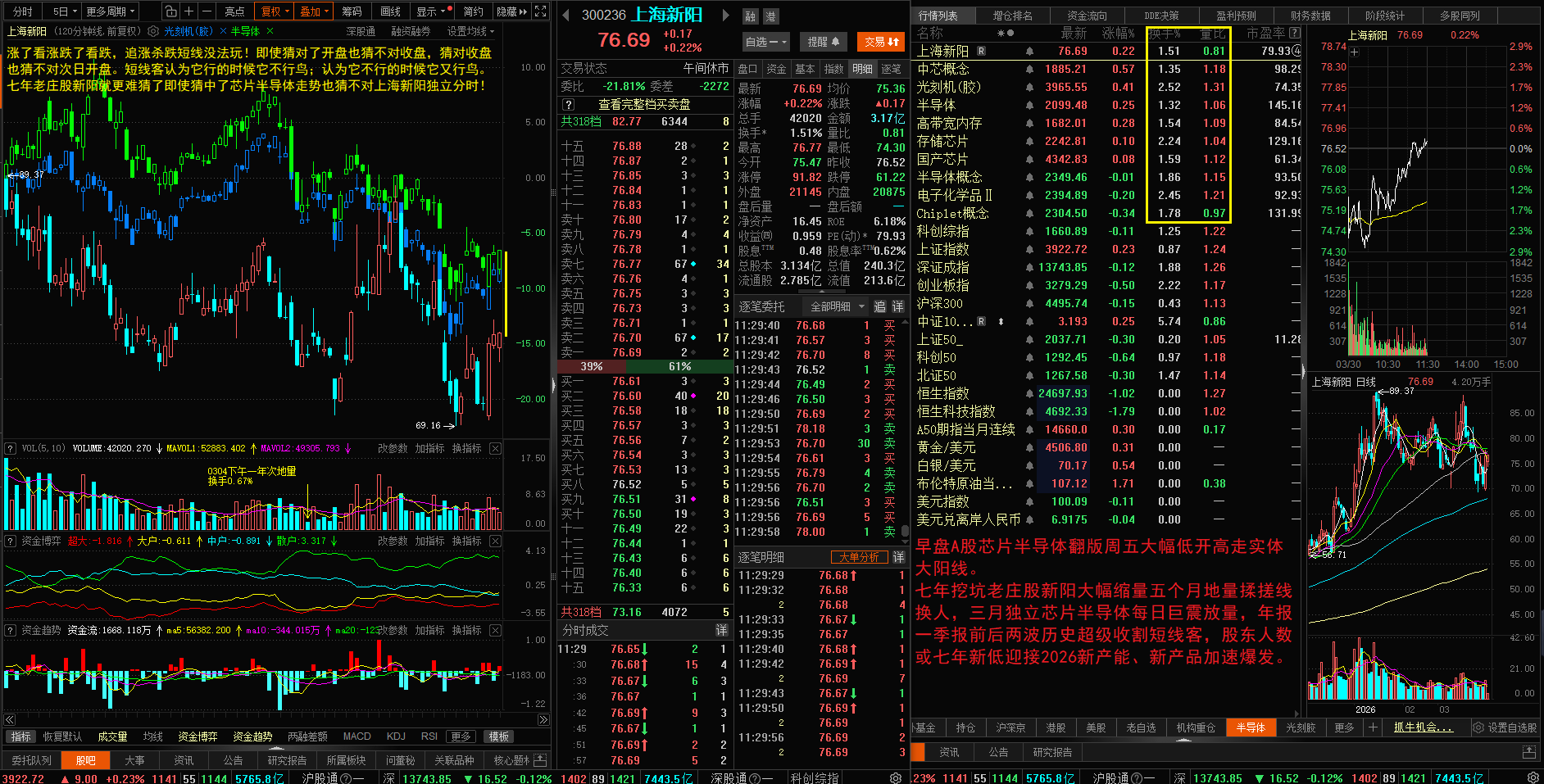Click the bell alert icon in 半导体 row

1029,105
